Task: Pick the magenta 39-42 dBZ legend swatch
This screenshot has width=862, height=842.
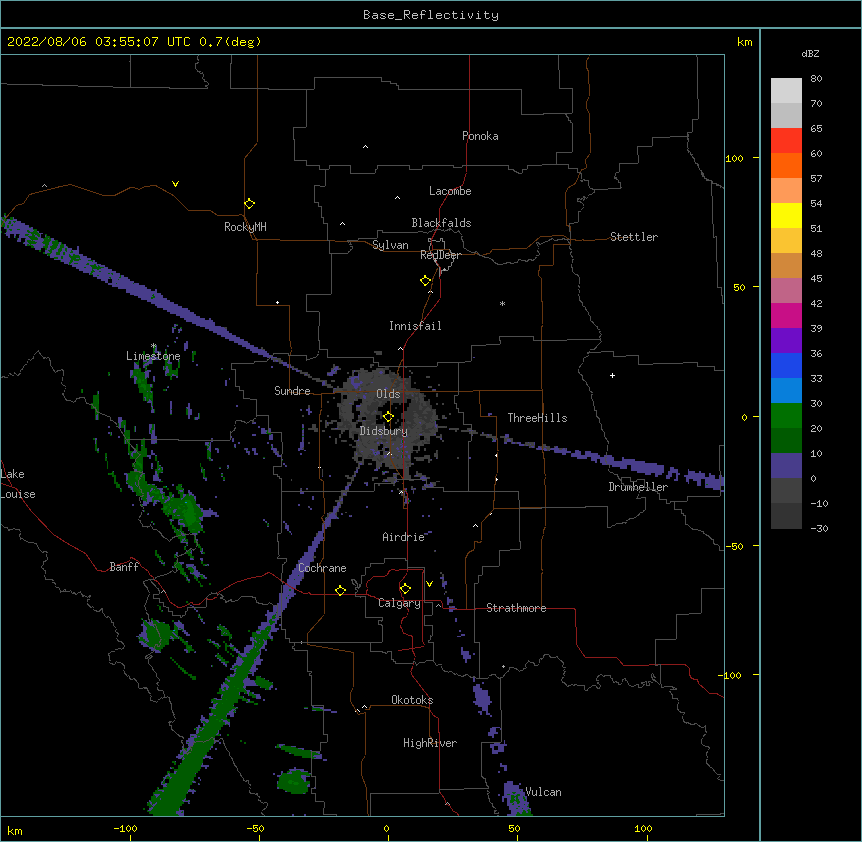Action: [786, 315]
